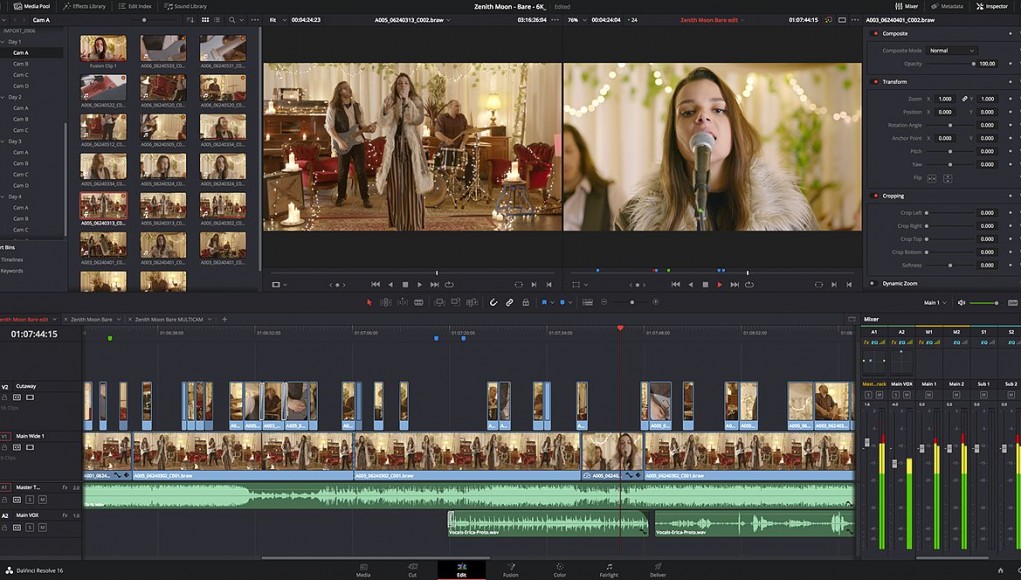This screenshot has height=580, width=1021.
Task: Switch to the Fairlight page
Action: [x=609, y=570]
